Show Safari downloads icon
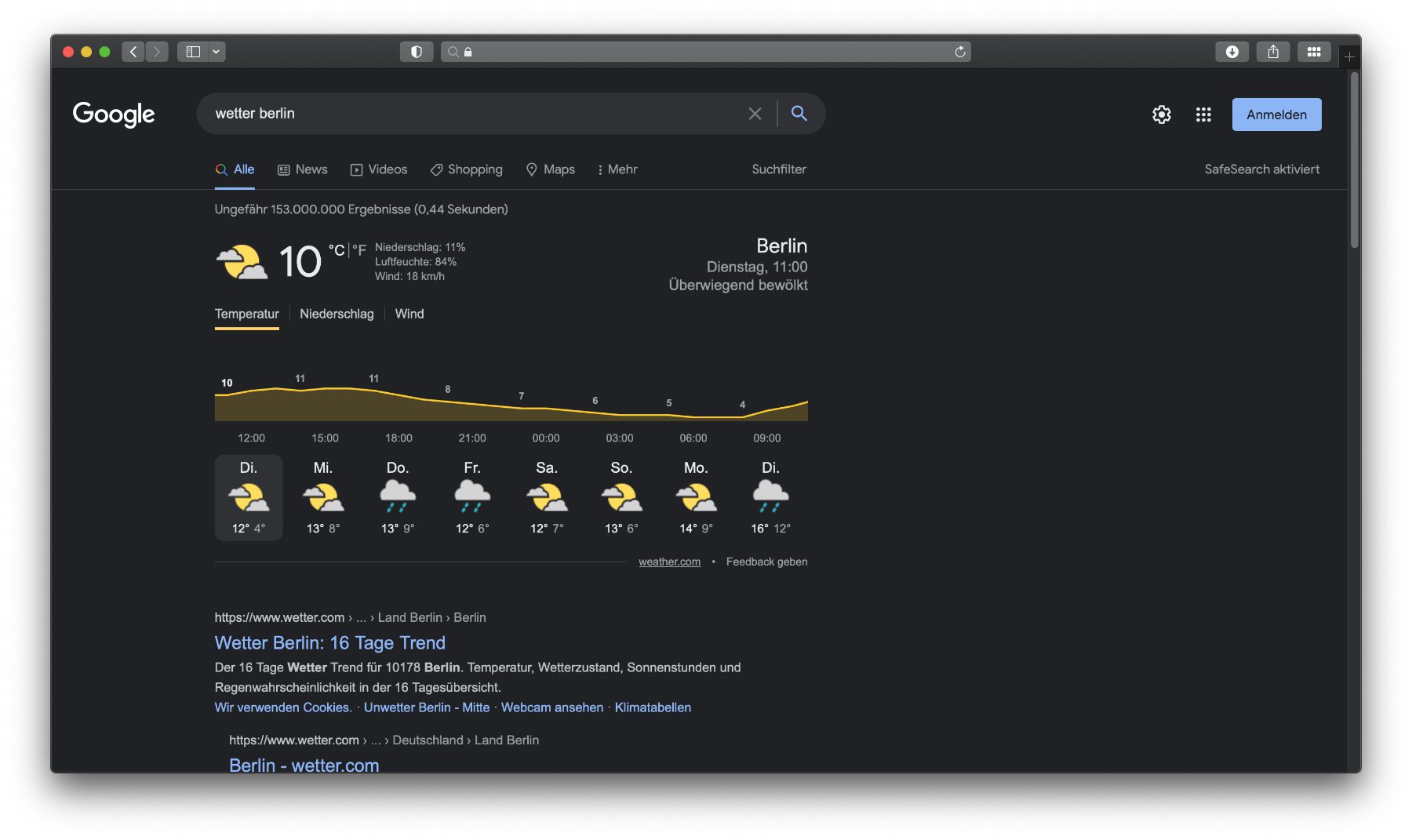This screenshot has width=1412, height=840. coord(1232,52)
